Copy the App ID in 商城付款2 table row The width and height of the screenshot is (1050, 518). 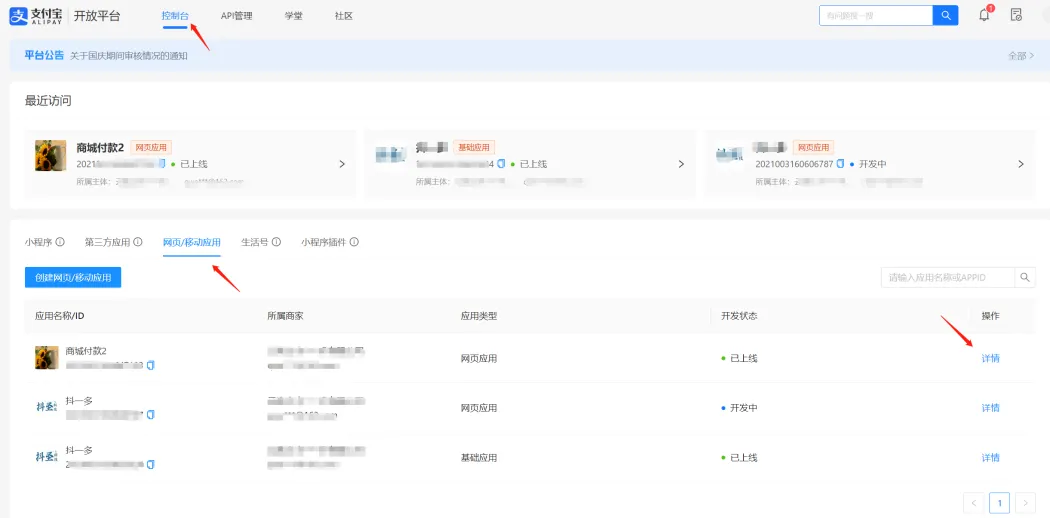(151, 366)
